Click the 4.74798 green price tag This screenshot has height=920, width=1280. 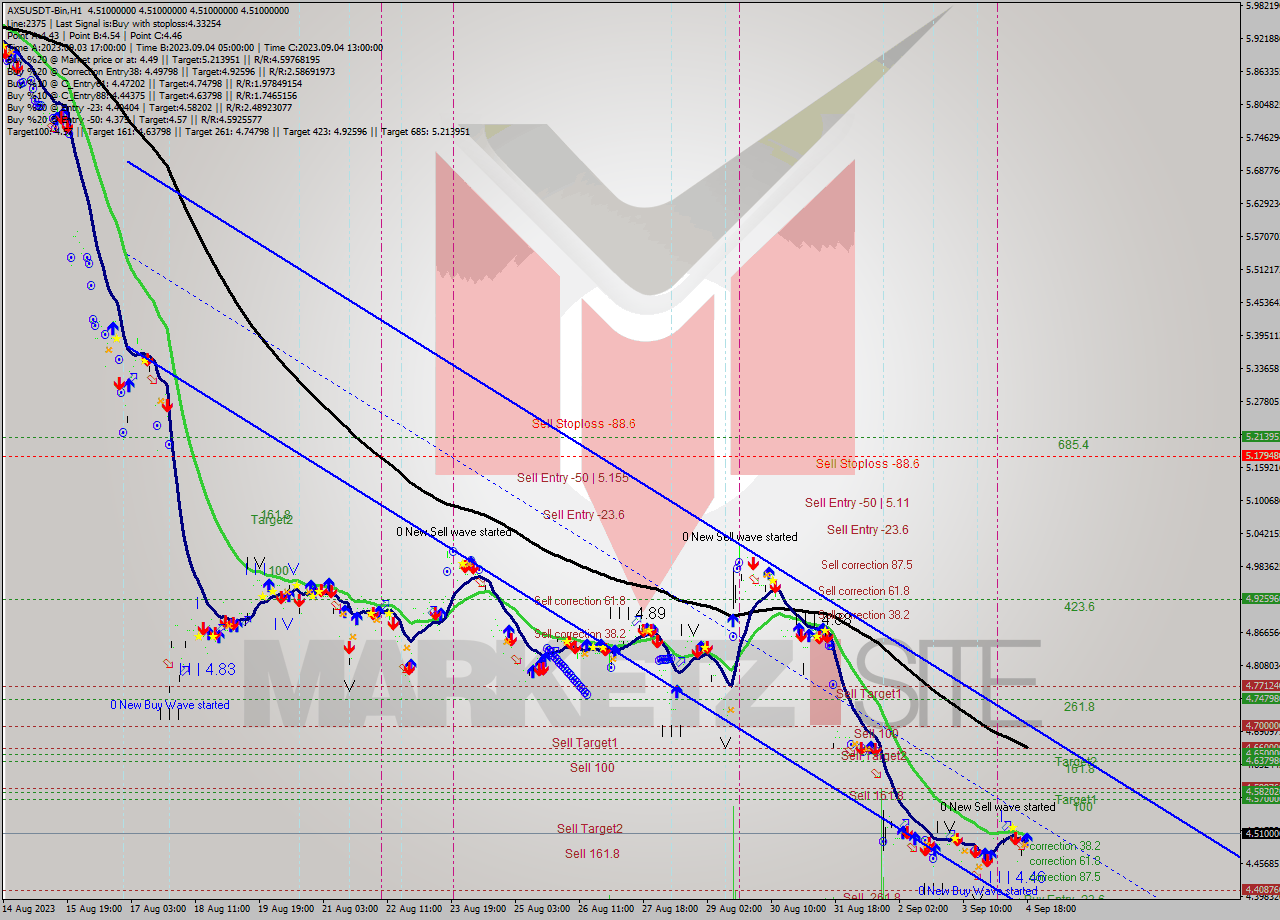pyautogui.click(x=1260, y=699)
